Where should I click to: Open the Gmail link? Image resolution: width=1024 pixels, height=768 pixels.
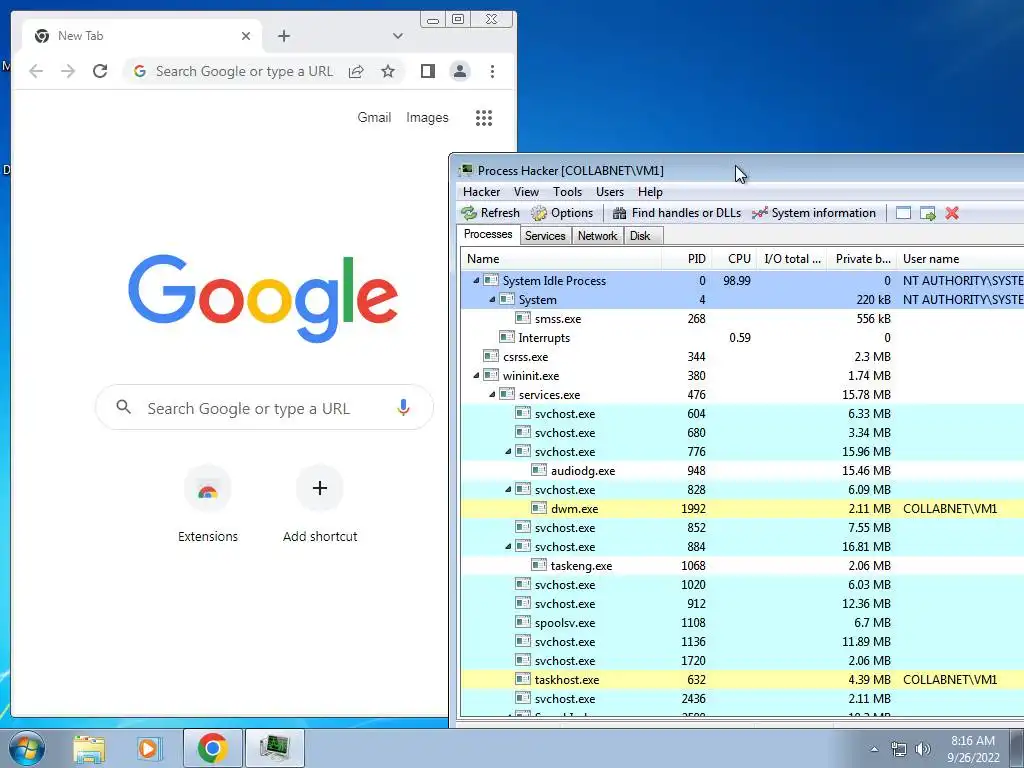374,118
